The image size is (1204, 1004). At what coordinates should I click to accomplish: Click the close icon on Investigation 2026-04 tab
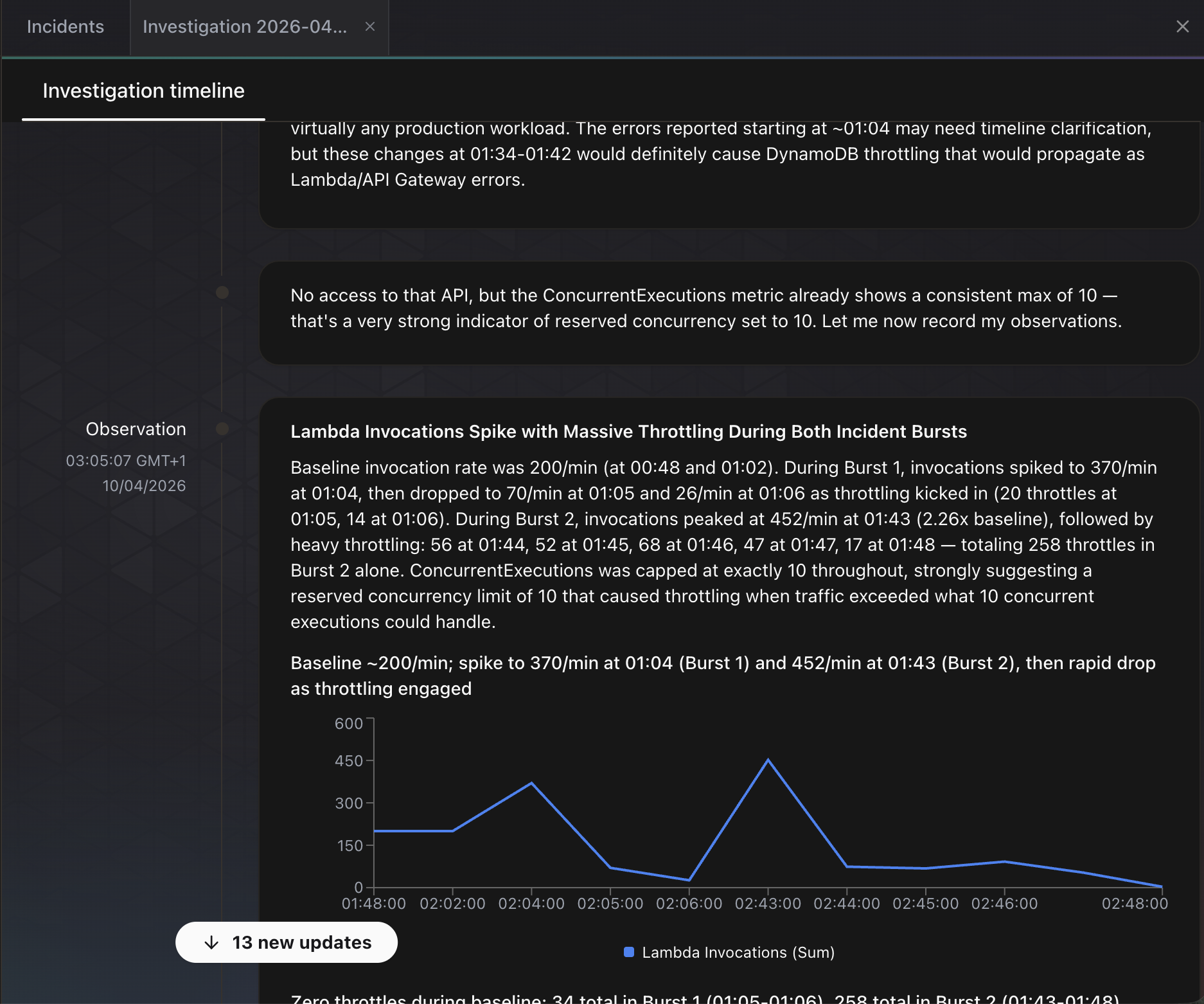click(370, 27)
